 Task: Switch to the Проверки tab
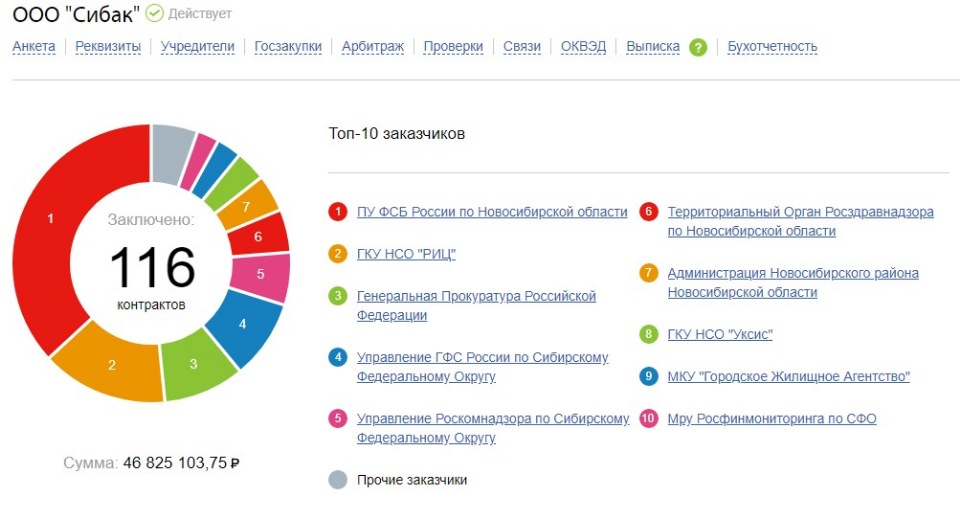pyautogui.click(x=453, y=47)
